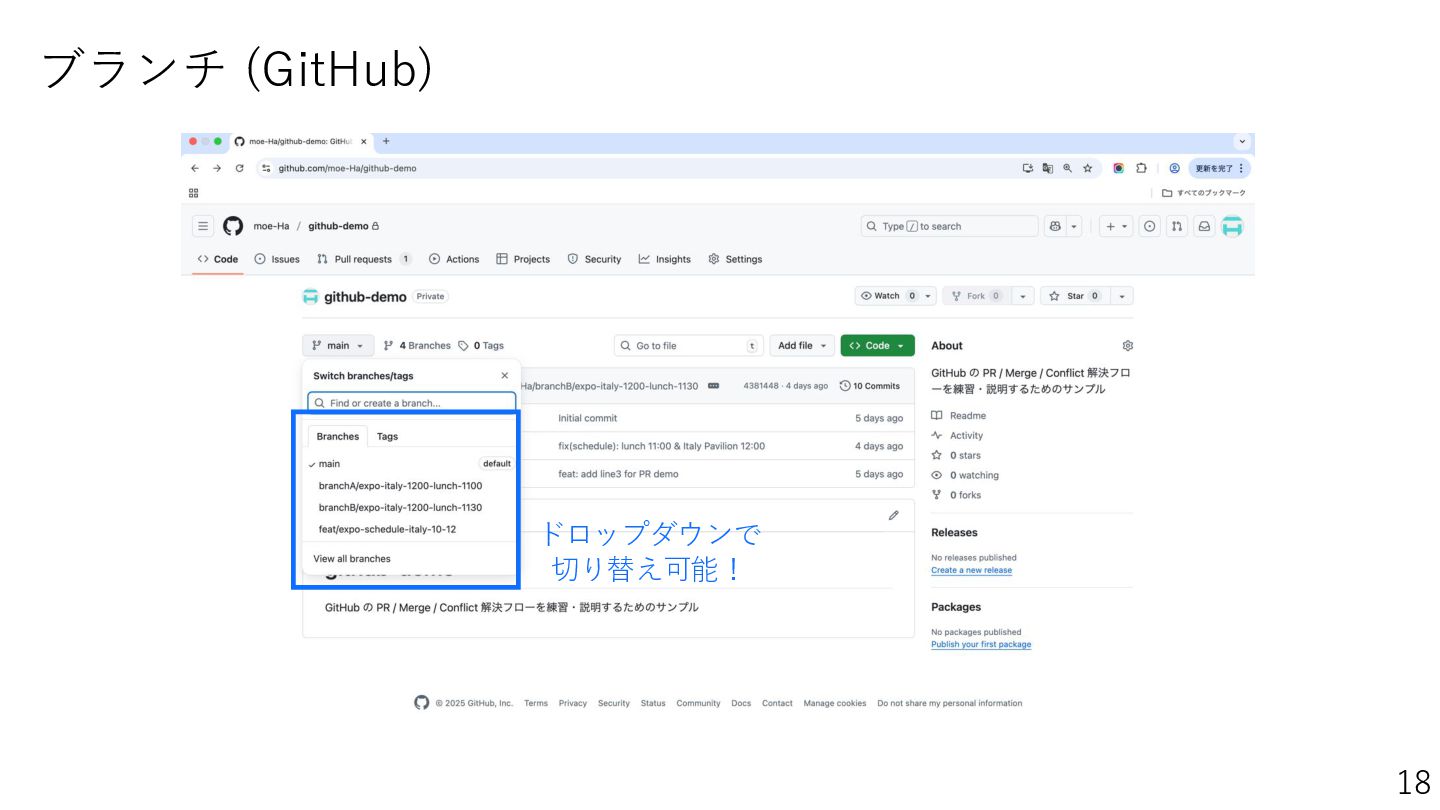Viewport: 1440px width, 810px height.
Task: Switch to the Security tab
Action: [x=594, y=259]
